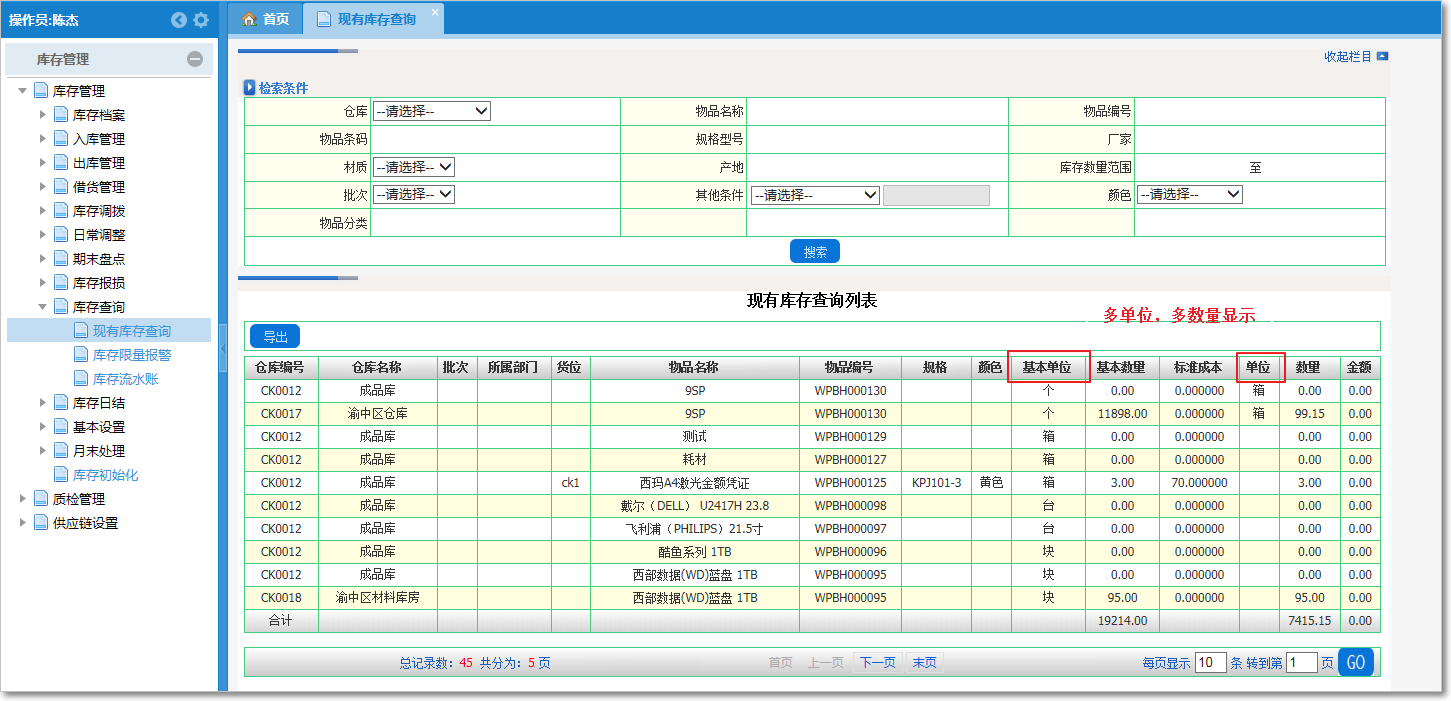Image resolution: width=1451 pixels, height=701 pixels.
Task: Close the 现有库存查询 tab
Action: click(435, 12)
